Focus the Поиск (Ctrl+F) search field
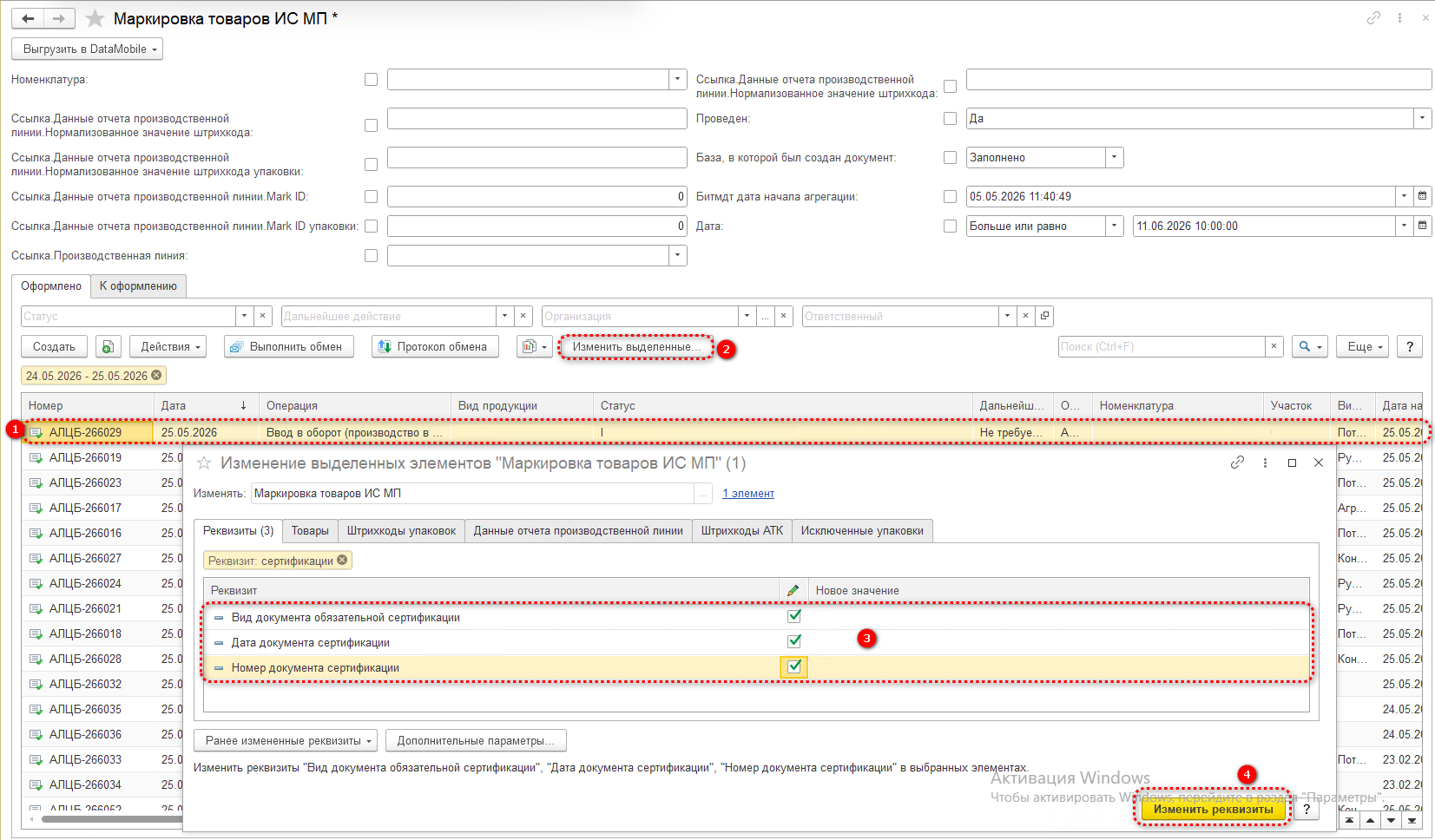The height and width of the screenshot is (840, 1435). pyautogui.click(x=1162, y=346)
